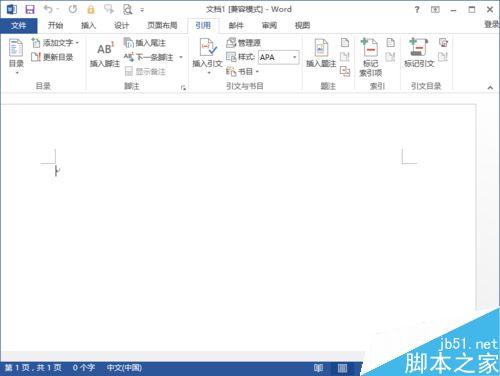Click 添加文字 dropdown button

55,43
